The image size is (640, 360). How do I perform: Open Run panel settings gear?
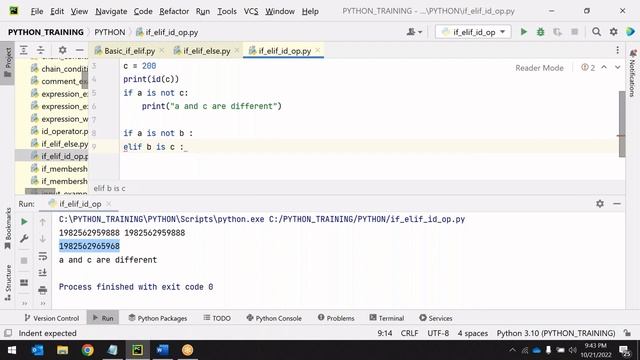coord(600,203)
